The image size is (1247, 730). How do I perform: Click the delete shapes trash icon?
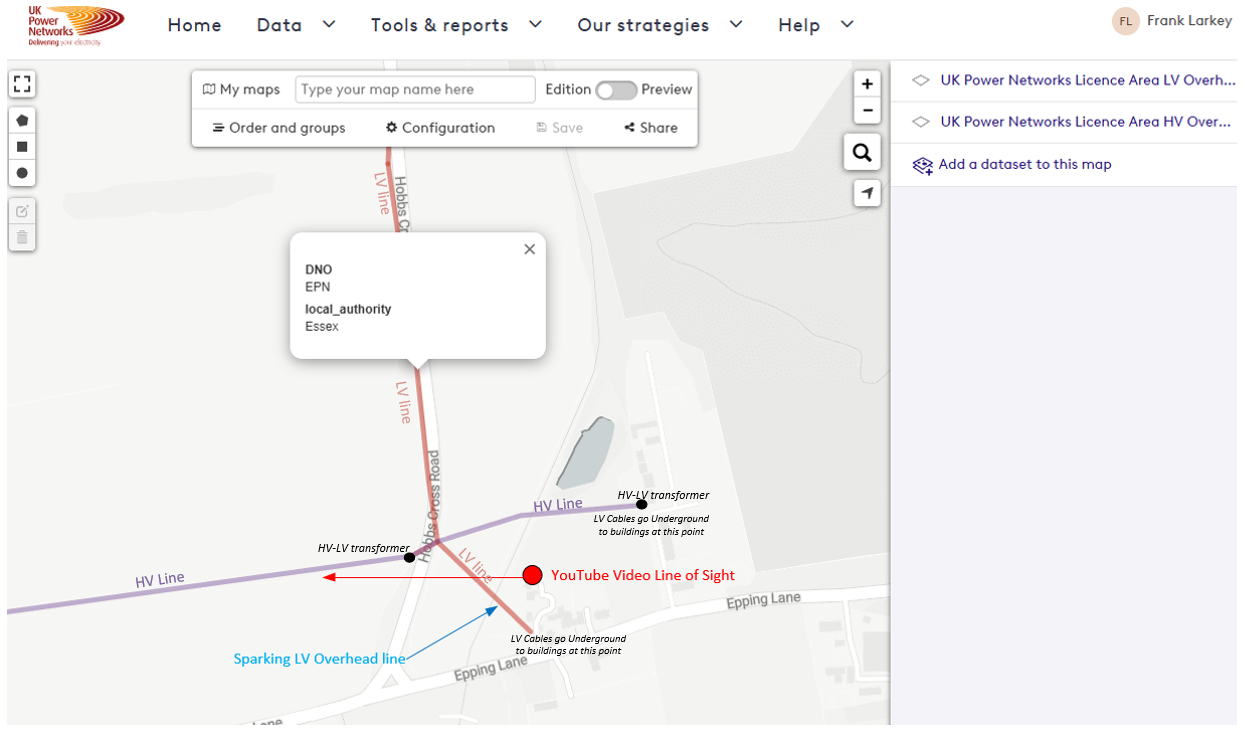coord(22,238)
